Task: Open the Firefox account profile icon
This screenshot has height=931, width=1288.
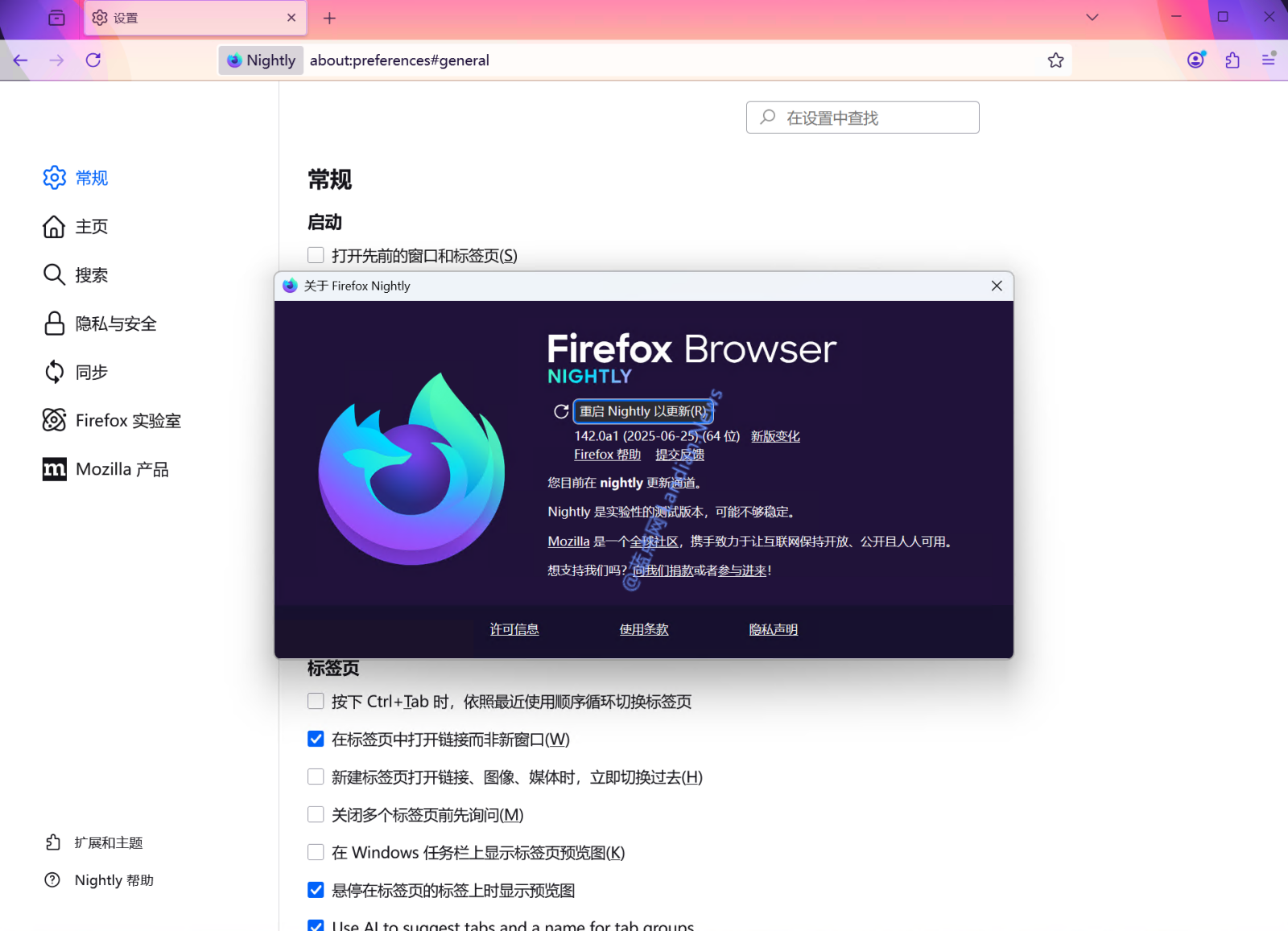Action: point(1195,60)
